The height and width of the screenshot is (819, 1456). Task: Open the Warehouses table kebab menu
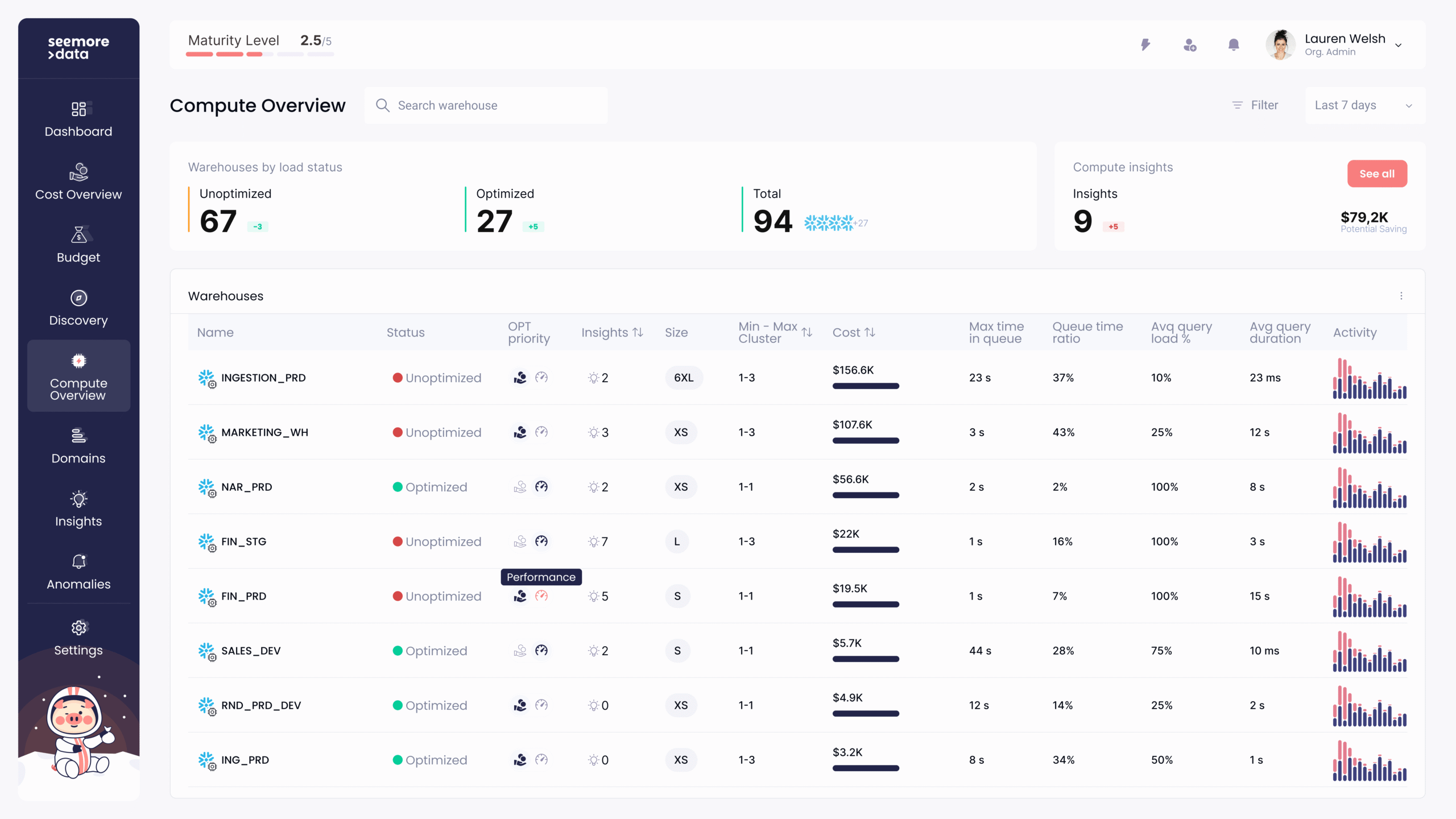(1401, 296)
